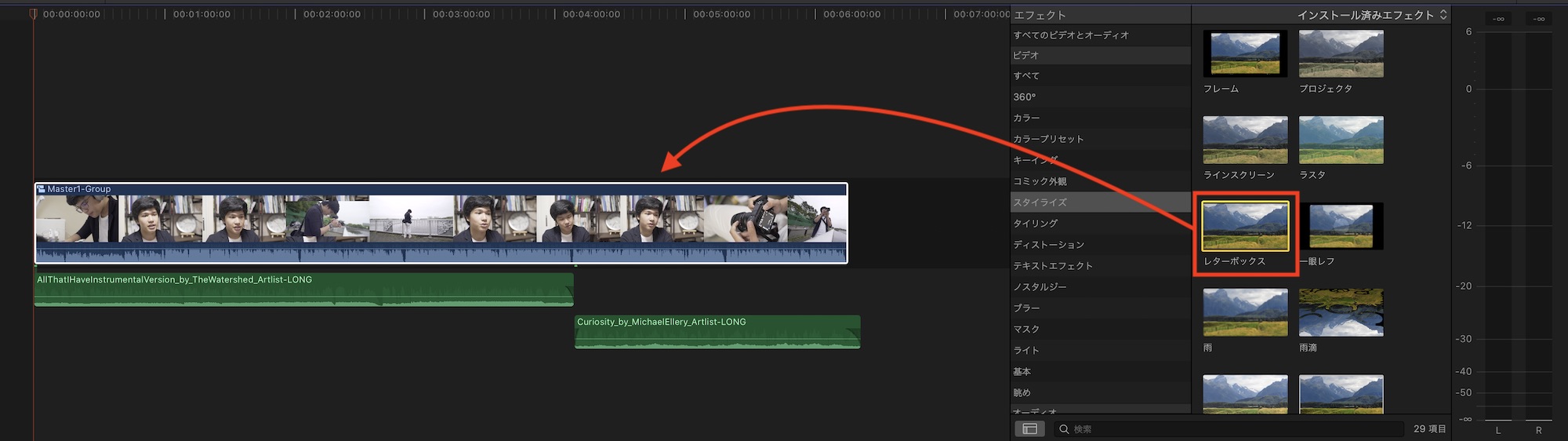Select the ノスタルジー category

point(1100,287)
